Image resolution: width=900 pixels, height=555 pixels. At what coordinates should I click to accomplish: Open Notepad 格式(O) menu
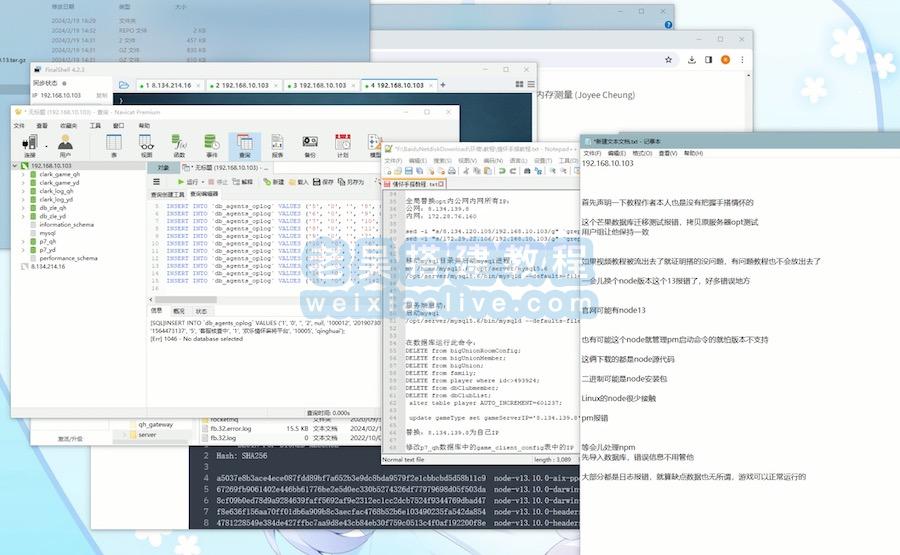click(x=642, y=153)
